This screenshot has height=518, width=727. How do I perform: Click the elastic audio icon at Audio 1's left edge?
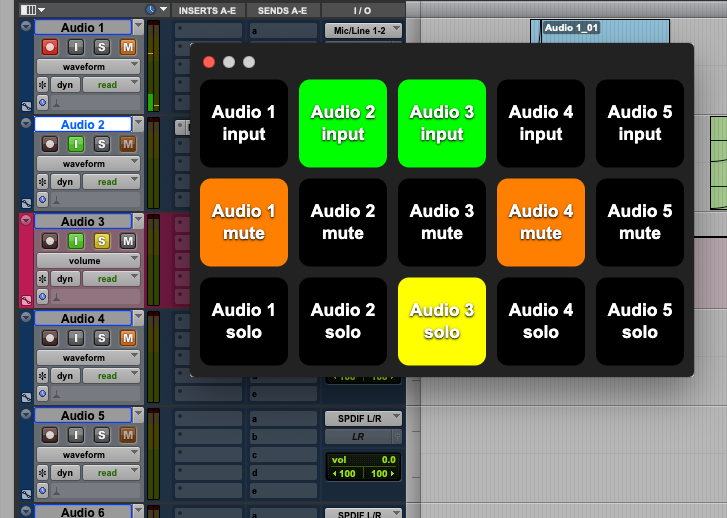pos(26,107)
